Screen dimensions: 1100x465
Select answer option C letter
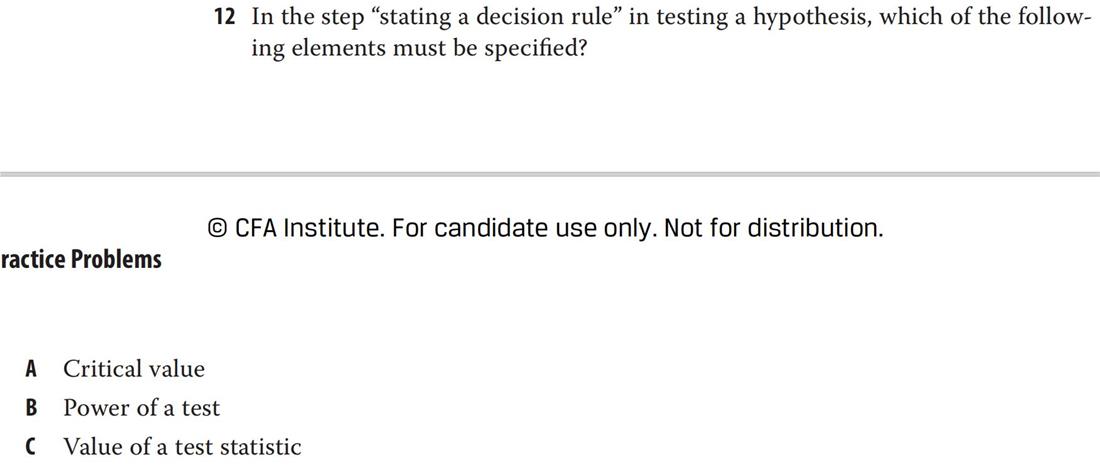(31, 447)
